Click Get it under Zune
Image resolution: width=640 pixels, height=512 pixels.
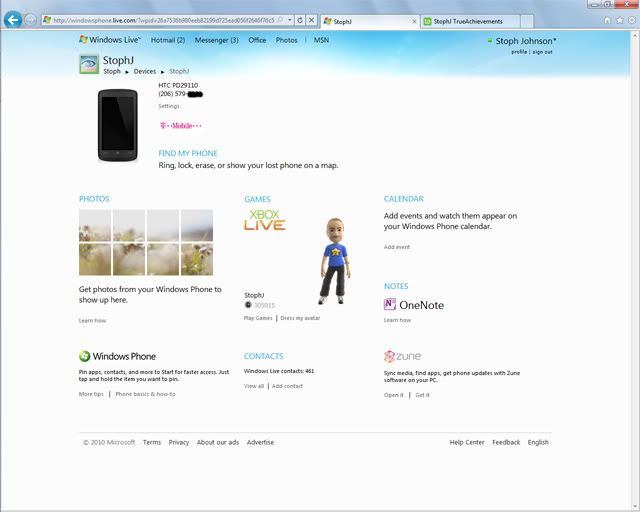[x=422, y=395]
